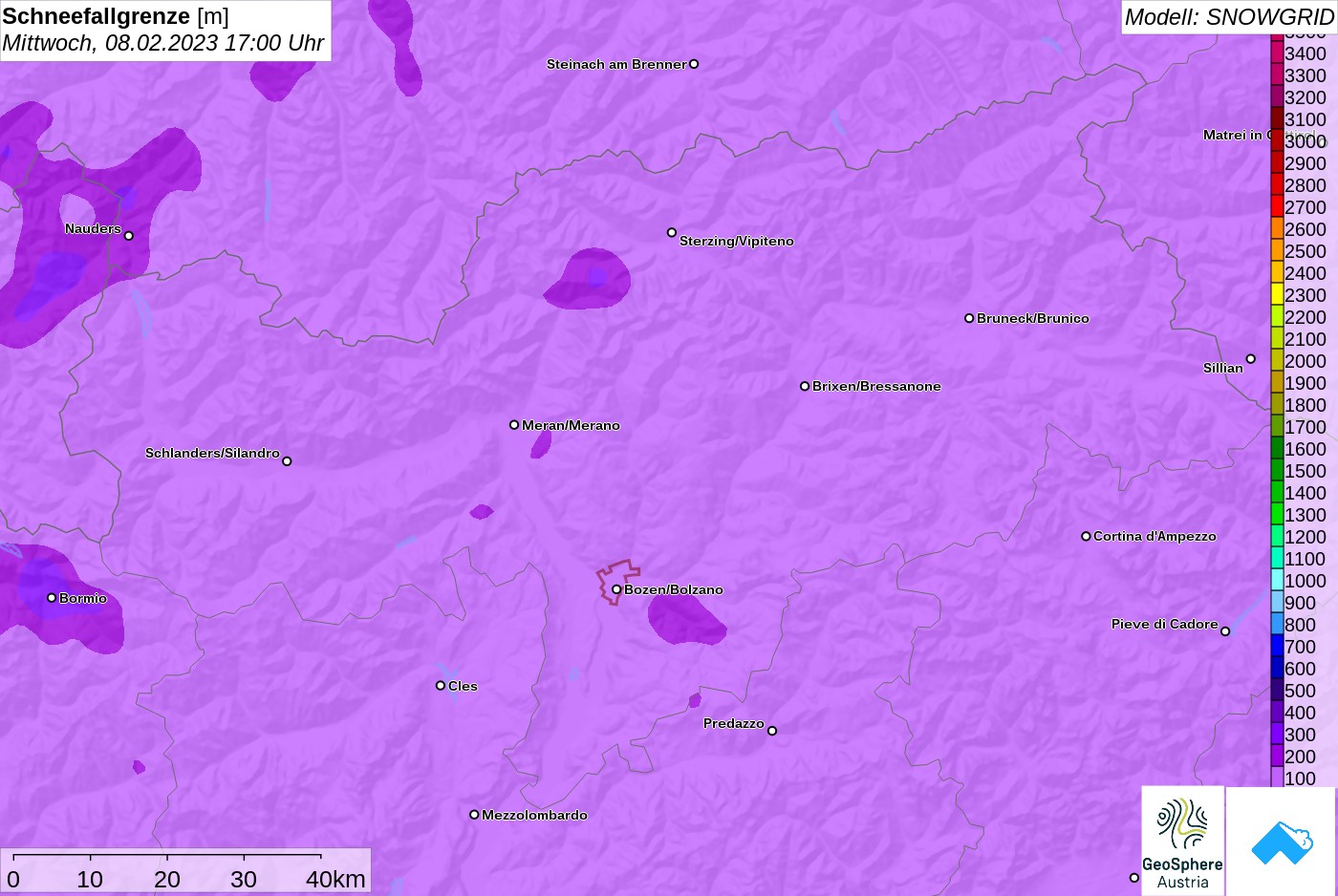Screen dimensions: 1338x896
Task: Pick the red 2700 legend color
Action: pos(1277,206)
